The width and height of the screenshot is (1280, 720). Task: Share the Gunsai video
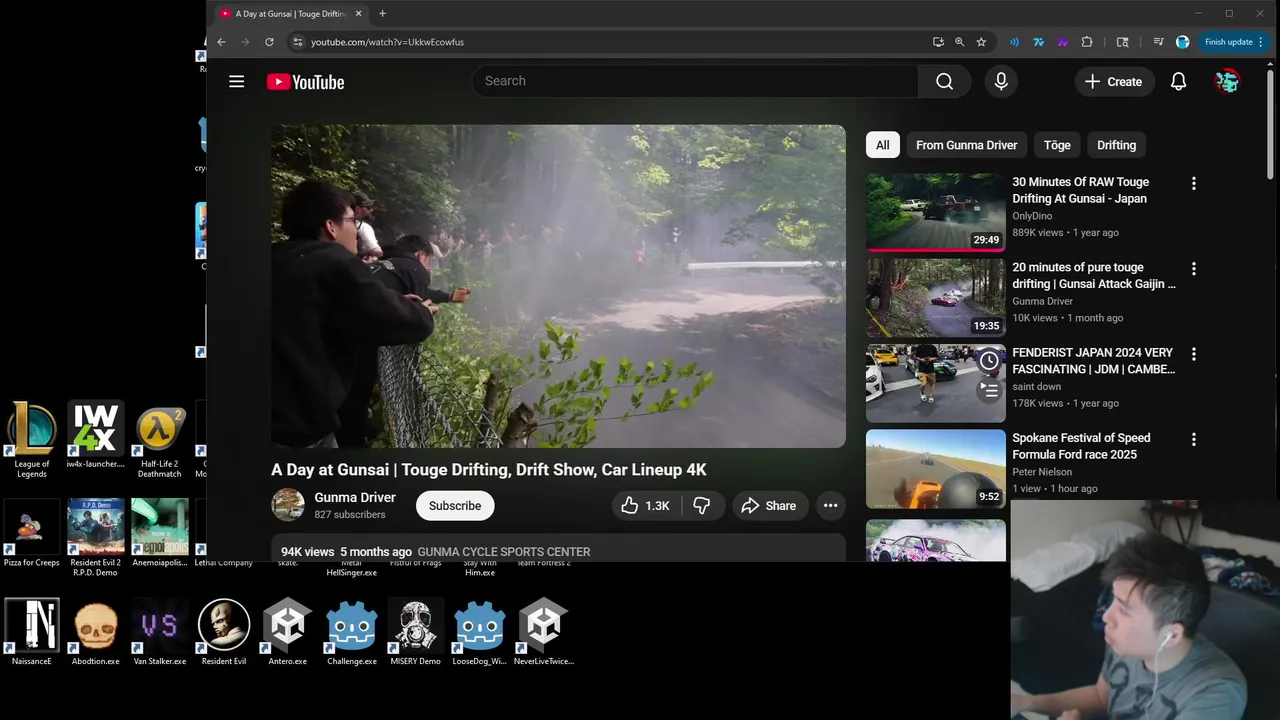(768, 506)
